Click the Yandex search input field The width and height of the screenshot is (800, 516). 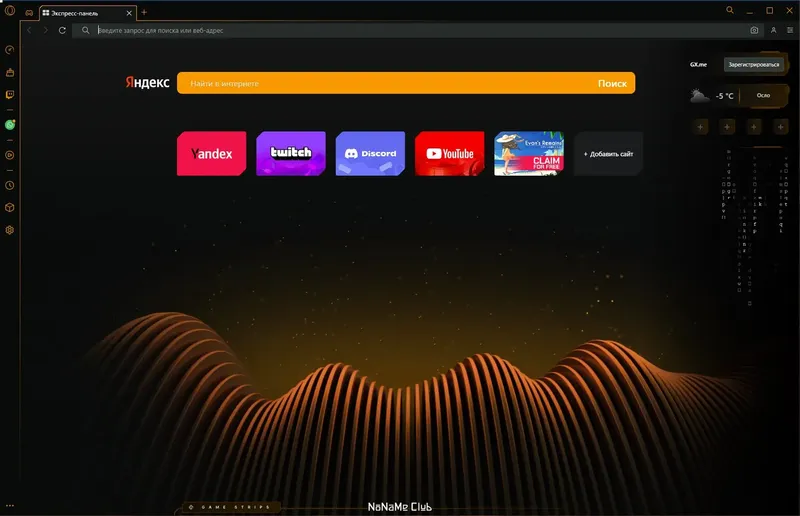pos(385,83)
